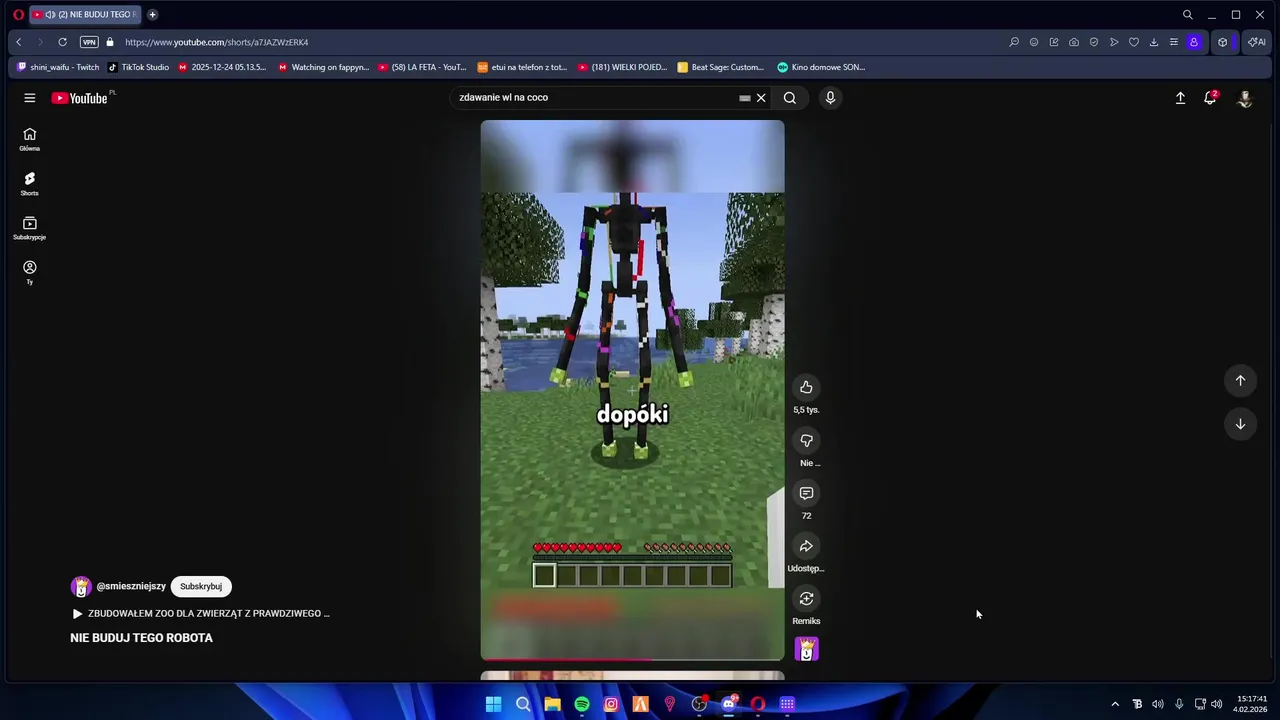Click the youtube.com address bar URL

217,42
